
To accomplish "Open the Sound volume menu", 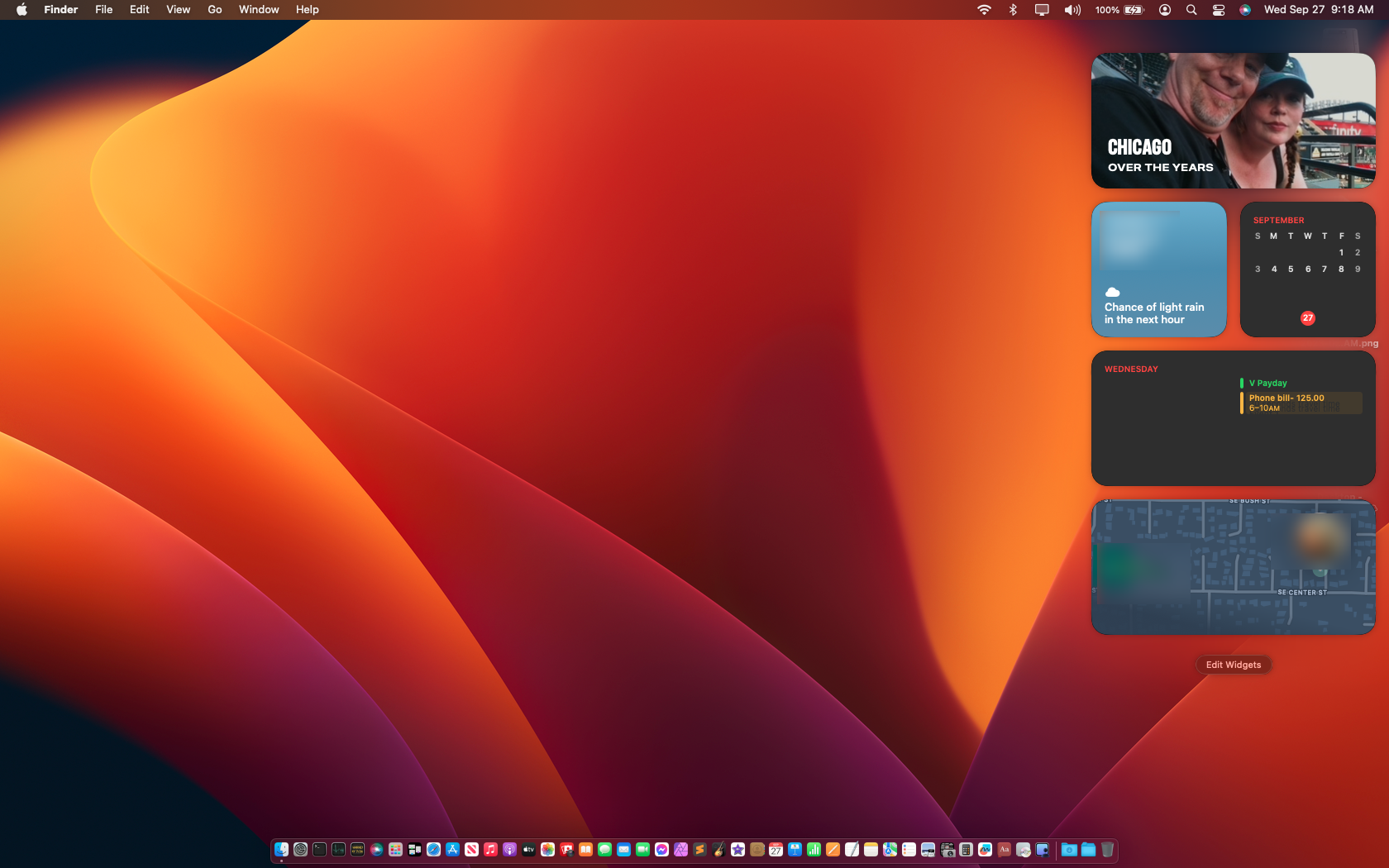I will point(1072,9).
